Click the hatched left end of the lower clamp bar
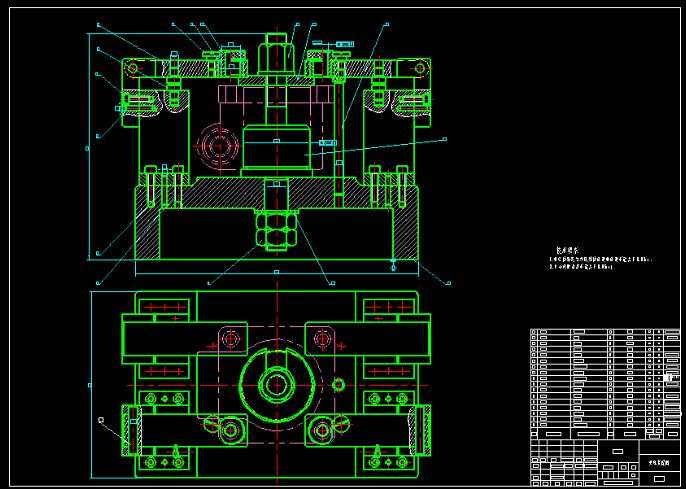686x489 pixels. point(130,430)
